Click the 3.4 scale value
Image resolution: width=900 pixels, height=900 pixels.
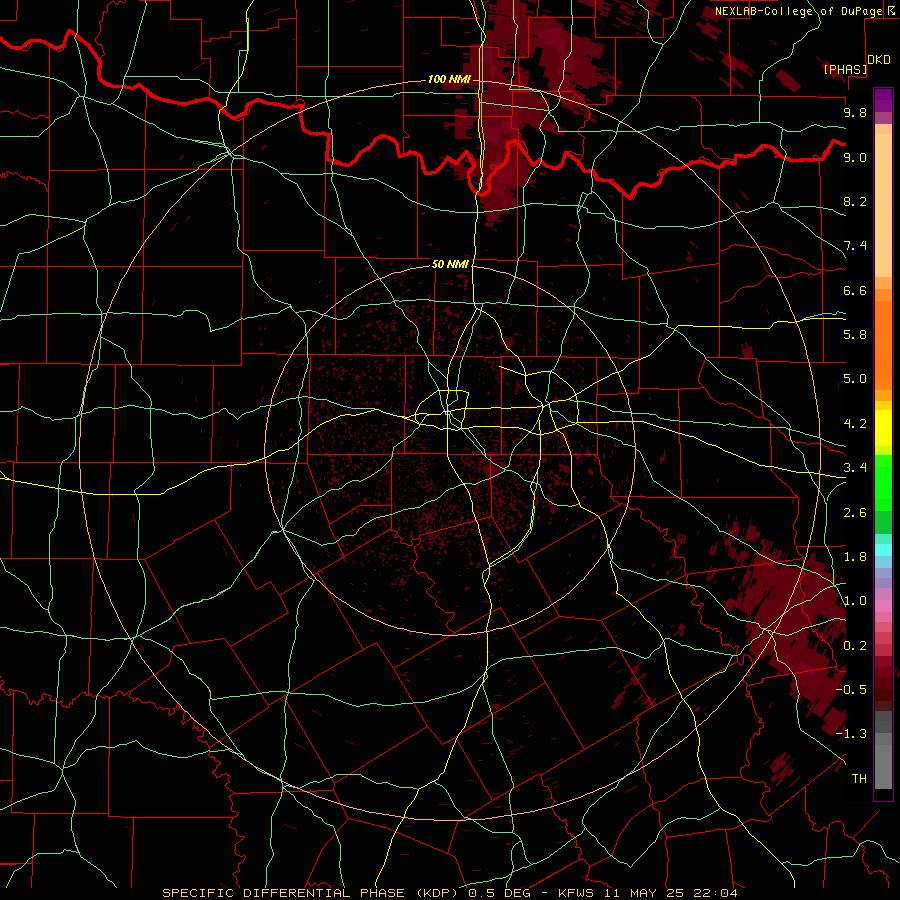[855, 468]
